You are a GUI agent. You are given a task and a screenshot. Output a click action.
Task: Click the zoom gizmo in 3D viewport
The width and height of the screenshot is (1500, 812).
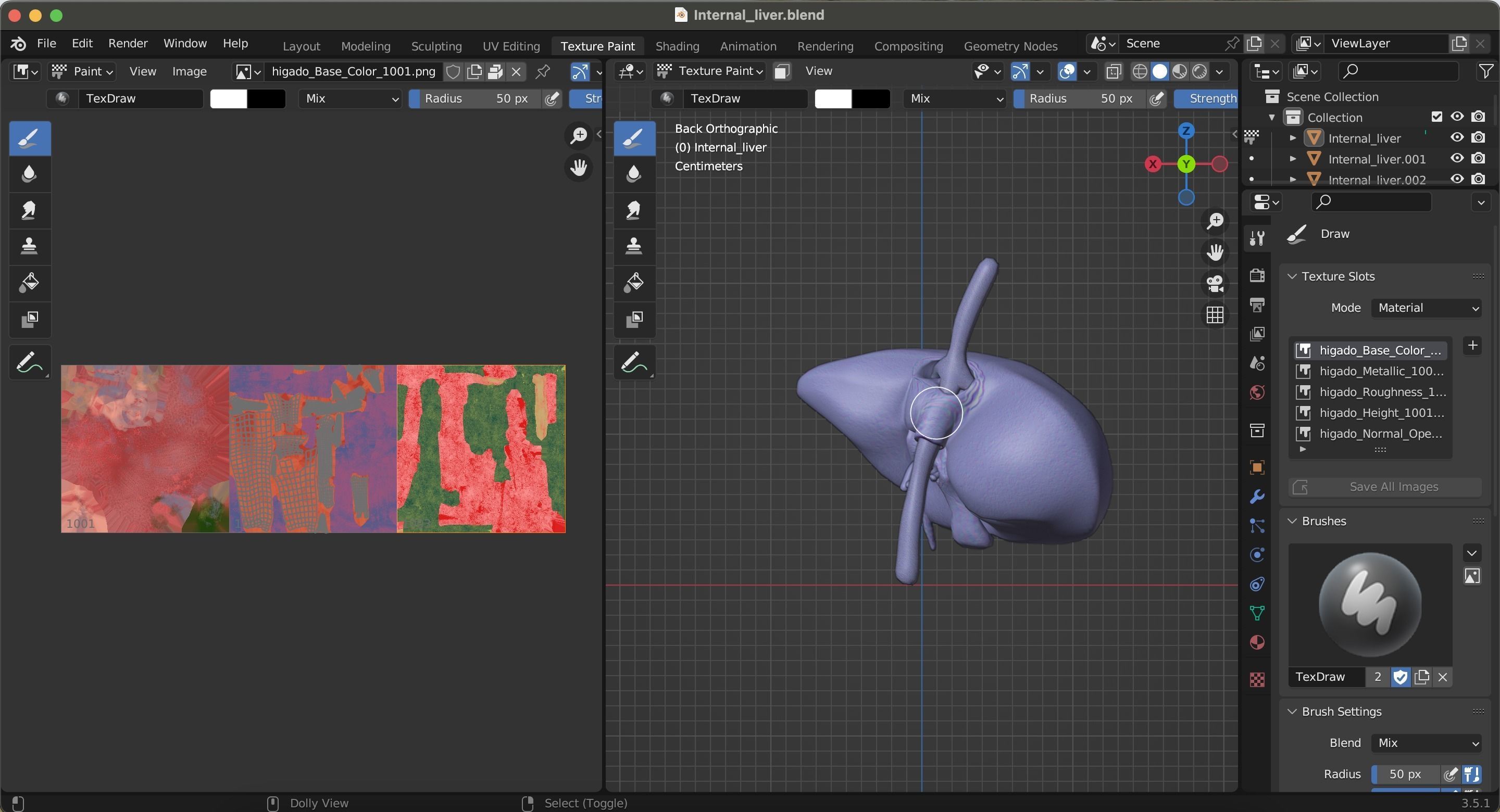(1215, 221)
